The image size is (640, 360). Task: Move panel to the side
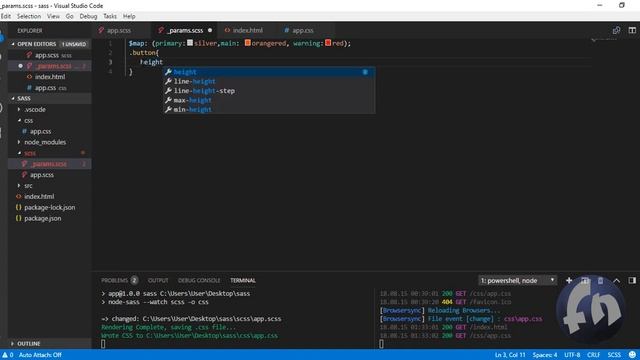632,280
